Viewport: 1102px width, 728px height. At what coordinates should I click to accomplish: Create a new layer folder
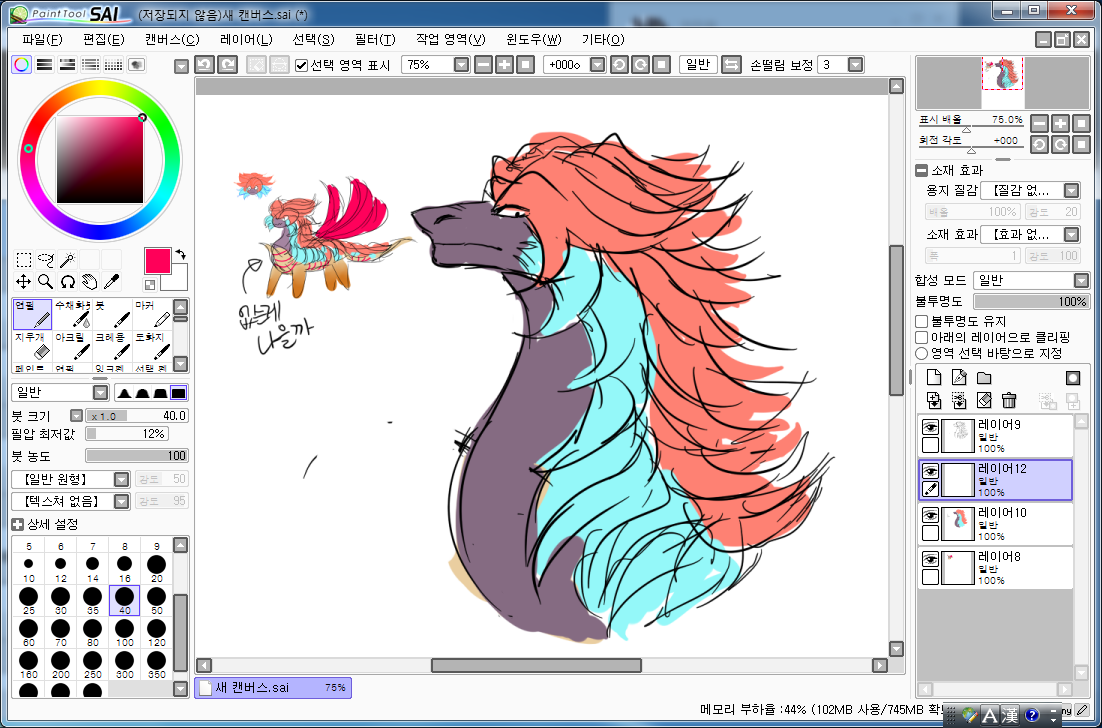[x=984, y=377]
